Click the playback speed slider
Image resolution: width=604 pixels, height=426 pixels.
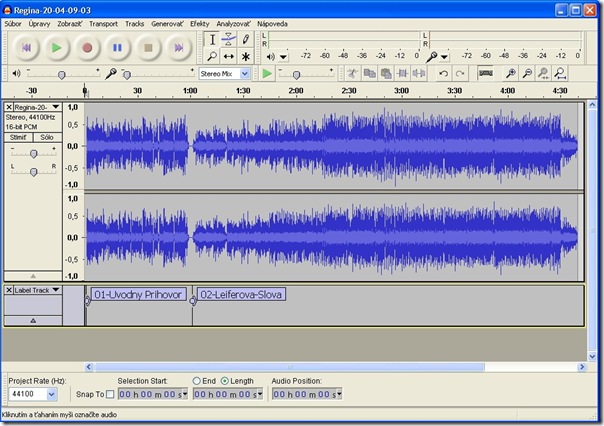click(x=296, y=74)
